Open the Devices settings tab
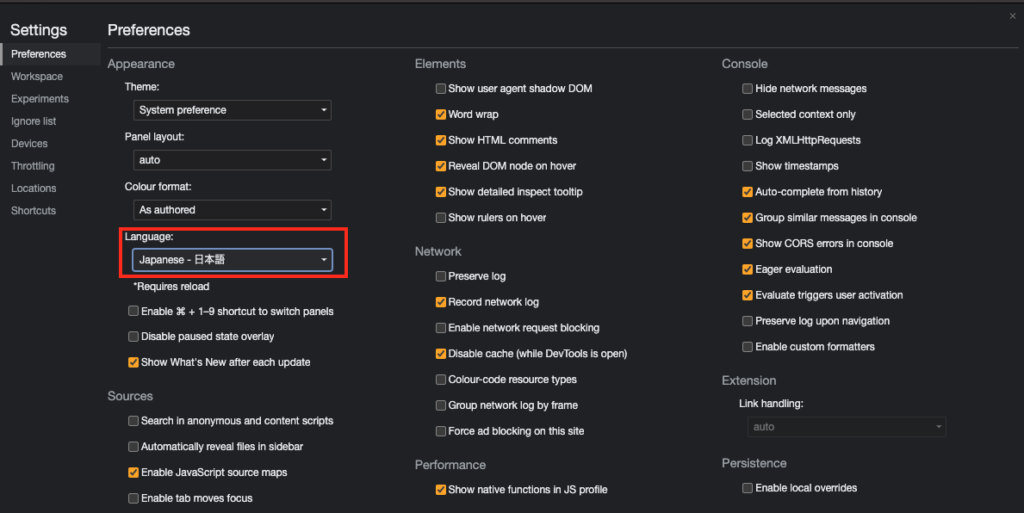The width and height of the screenshot is (1024, 513). click(x=29, y=144)
